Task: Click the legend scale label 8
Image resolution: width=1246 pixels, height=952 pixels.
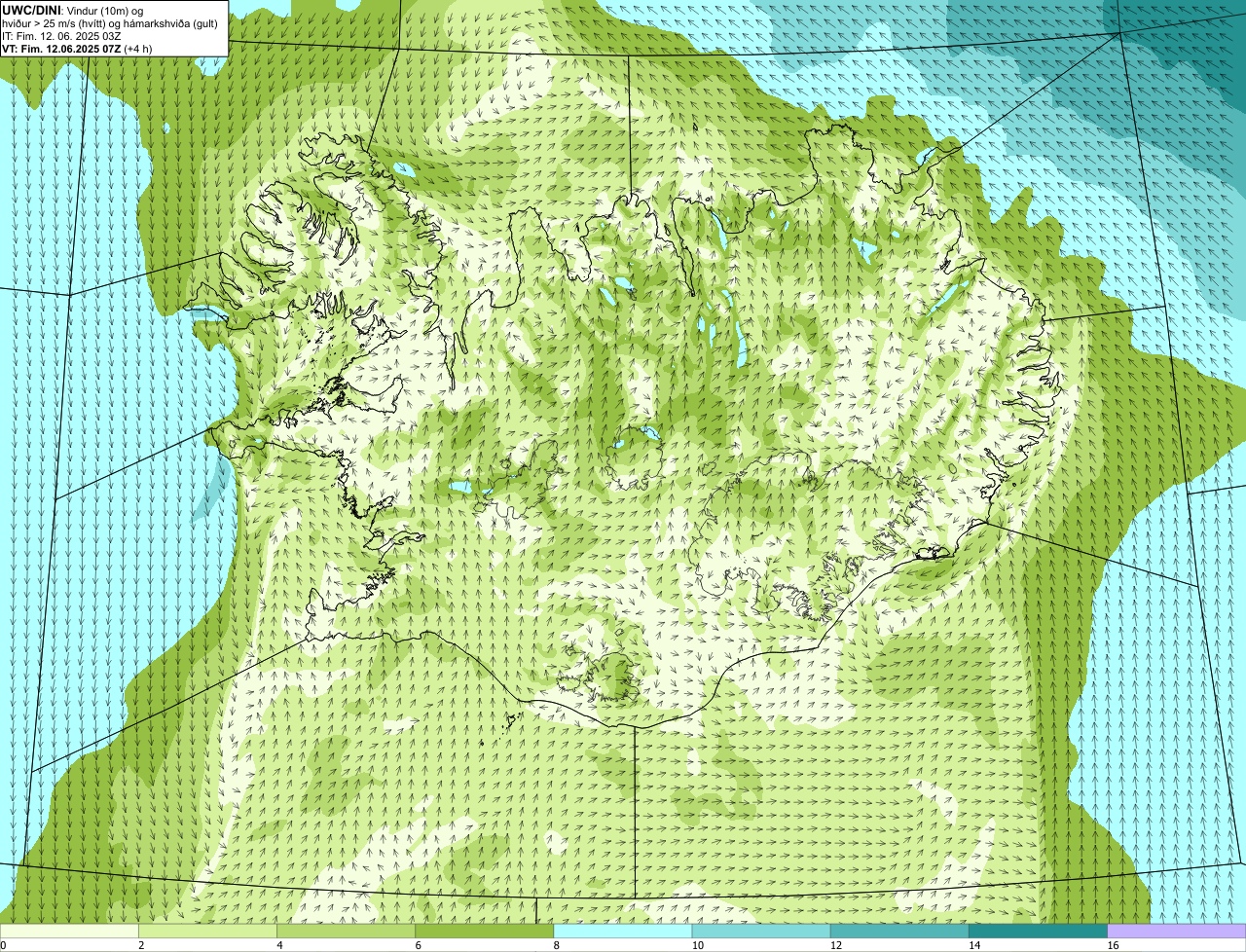Action: 557,945
